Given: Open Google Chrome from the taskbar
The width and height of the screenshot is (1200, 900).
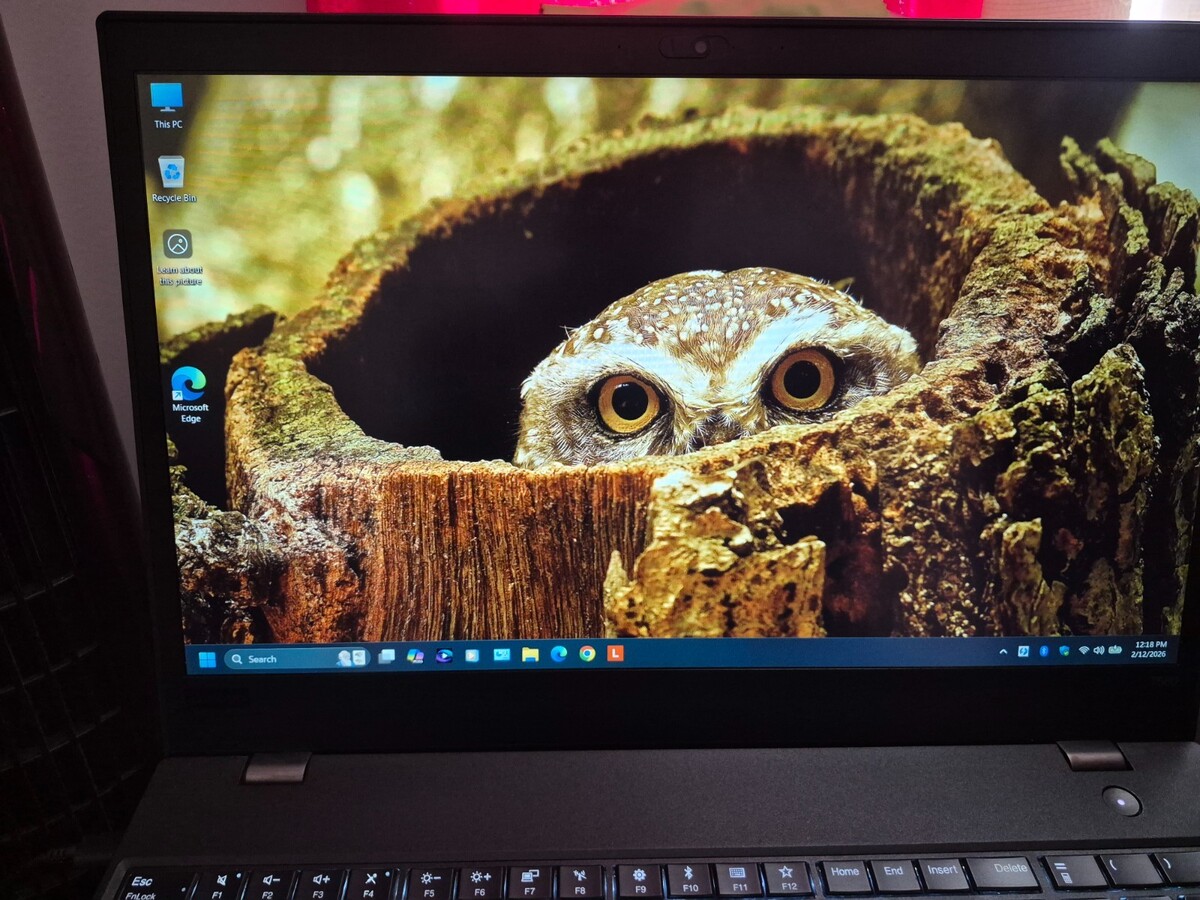Looking at the screenshot, I should (x=587, y=654).
